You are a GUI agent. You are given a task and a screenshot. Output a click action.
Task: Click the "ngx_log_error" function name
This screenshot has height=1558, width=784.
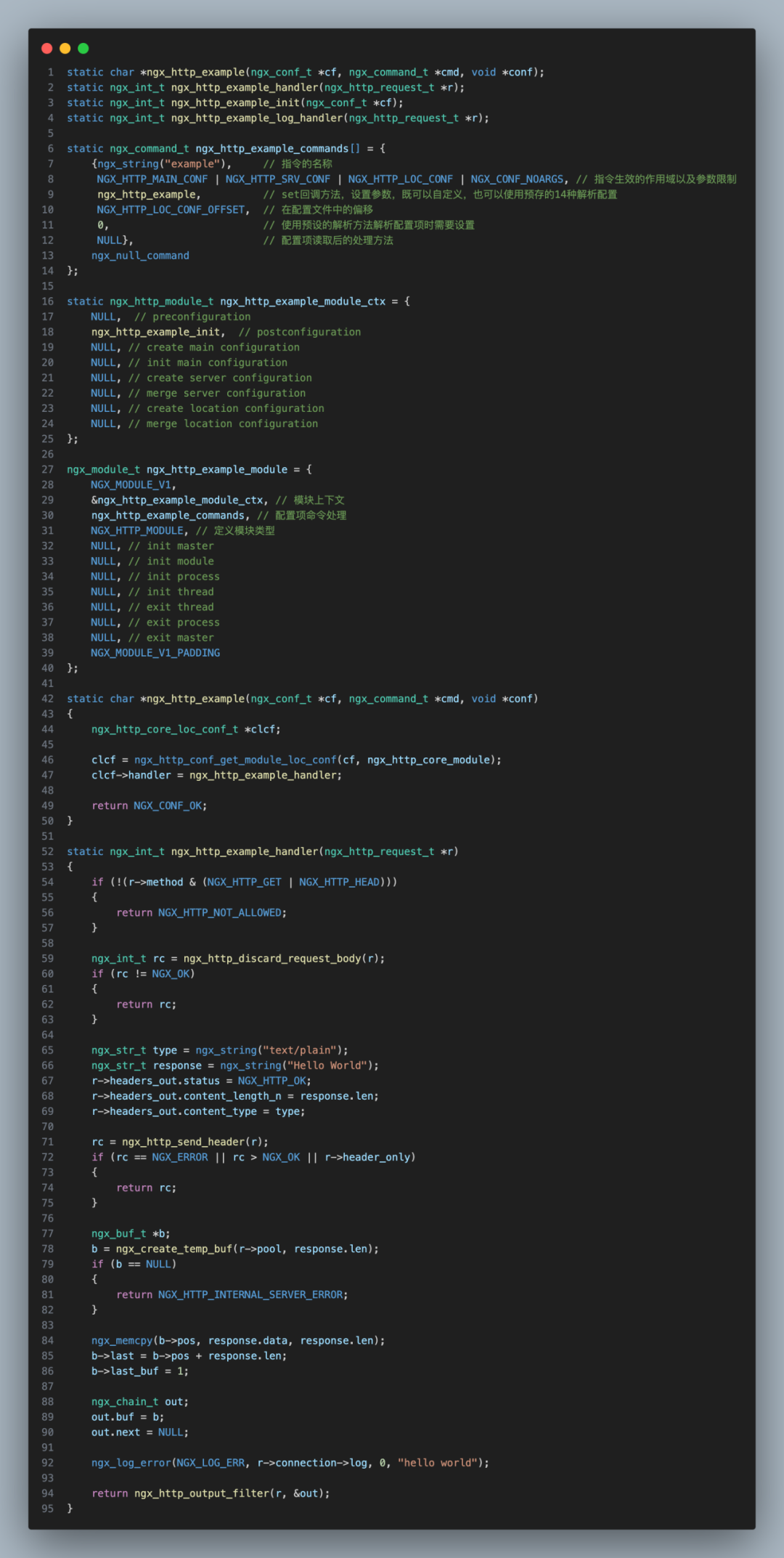tap(131, 1463)
